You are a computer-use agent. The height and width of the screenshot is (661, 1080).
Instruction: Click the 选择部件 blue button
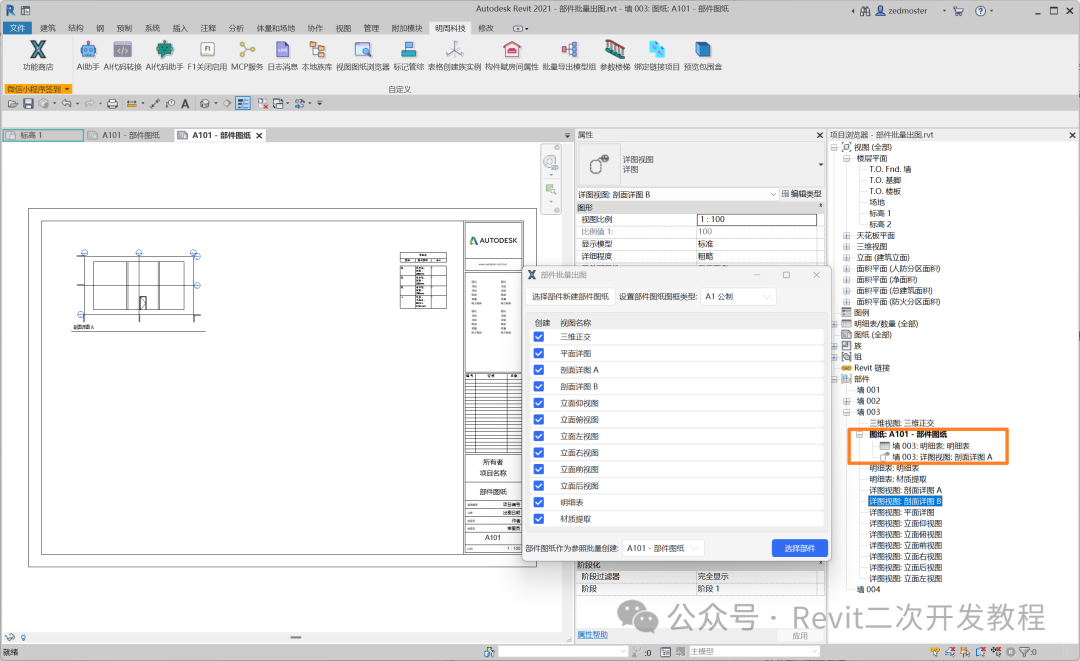coord(800,548)
